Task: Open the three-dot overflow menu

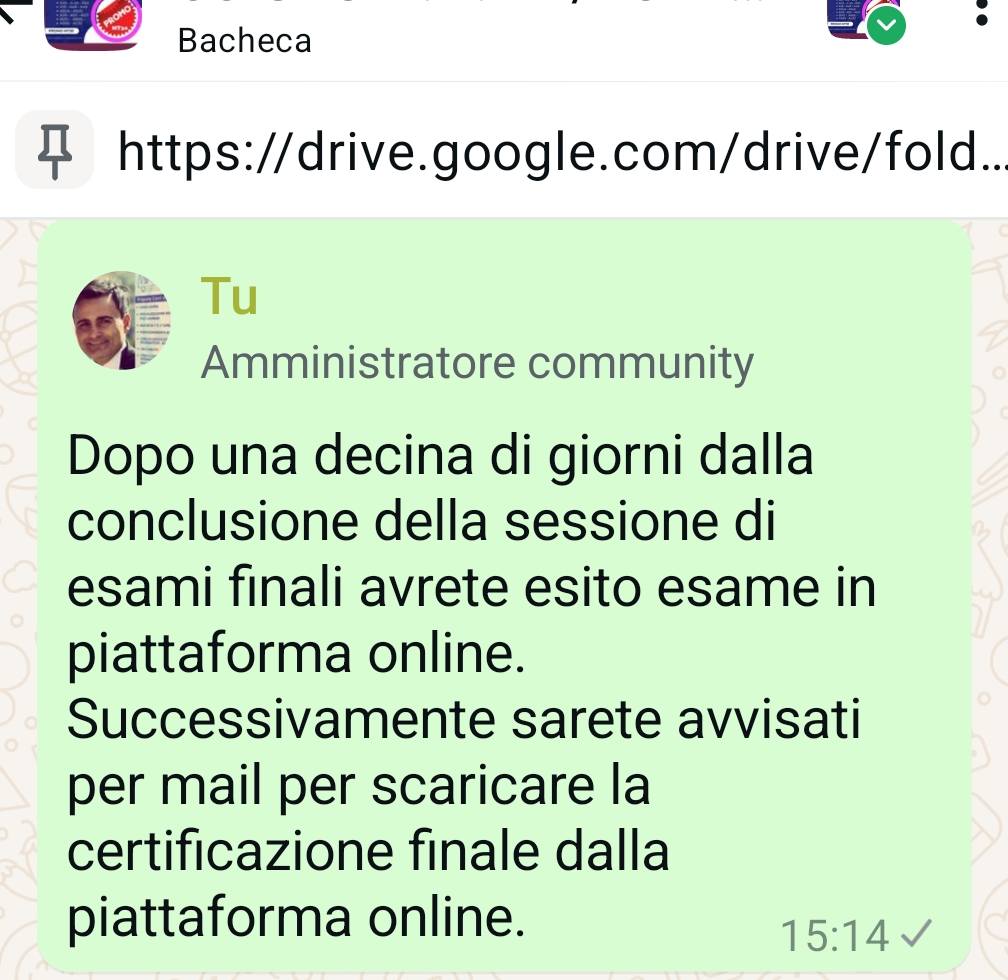Action: coord(981,13)
